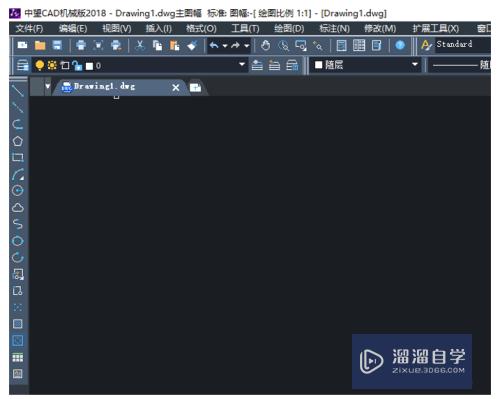Open the linetype dropdown
The width and height of the screenshot is (500, 399).
(460, 65)
